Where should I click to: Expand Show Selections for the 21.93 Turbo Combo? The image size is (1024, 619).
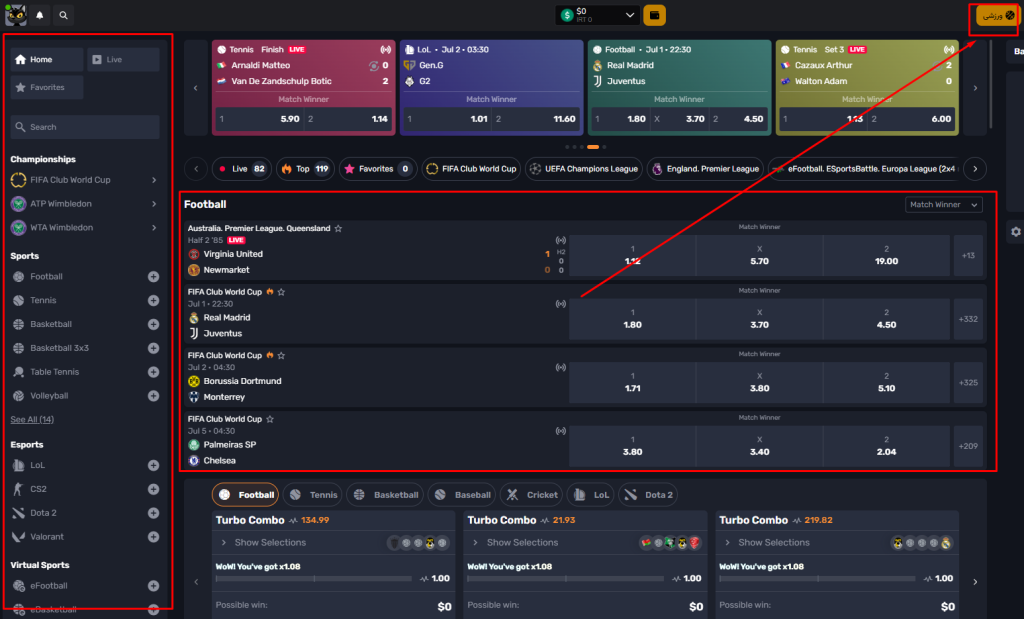(x=516, y=543)
